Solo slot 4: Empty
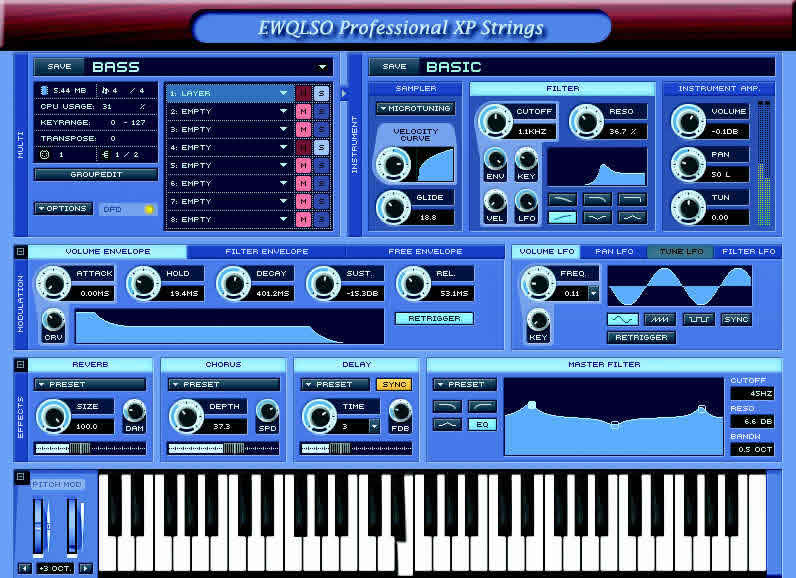 (x=321, y=147)
